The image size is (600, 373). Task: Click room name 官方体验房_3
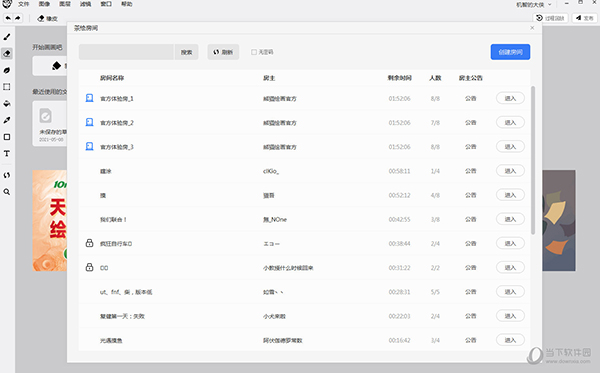pyautogui.click(x=117, y=147)
